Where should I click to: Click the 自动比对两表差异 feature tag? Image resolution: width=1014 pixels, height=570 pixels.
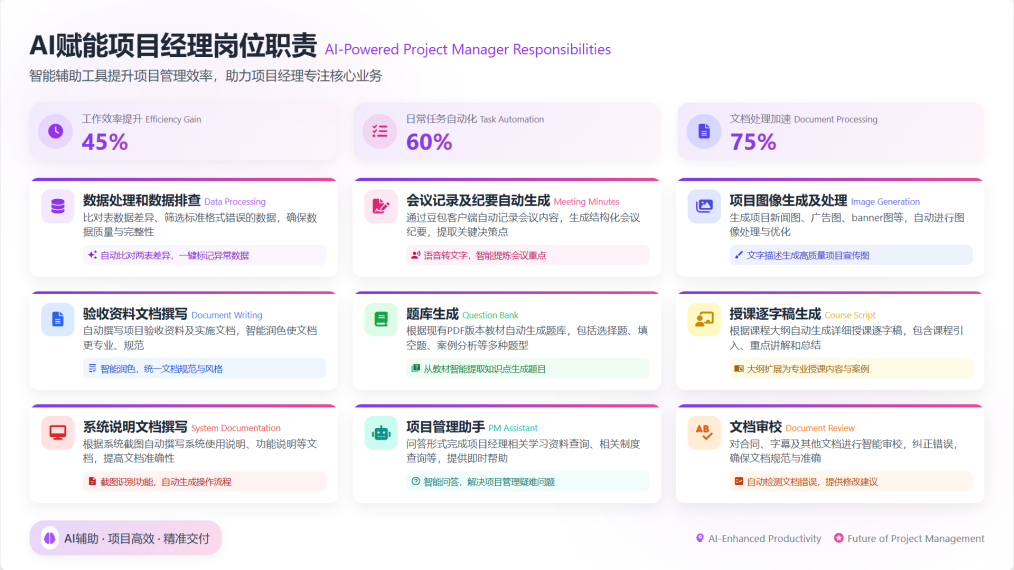(x=169, y=255)
